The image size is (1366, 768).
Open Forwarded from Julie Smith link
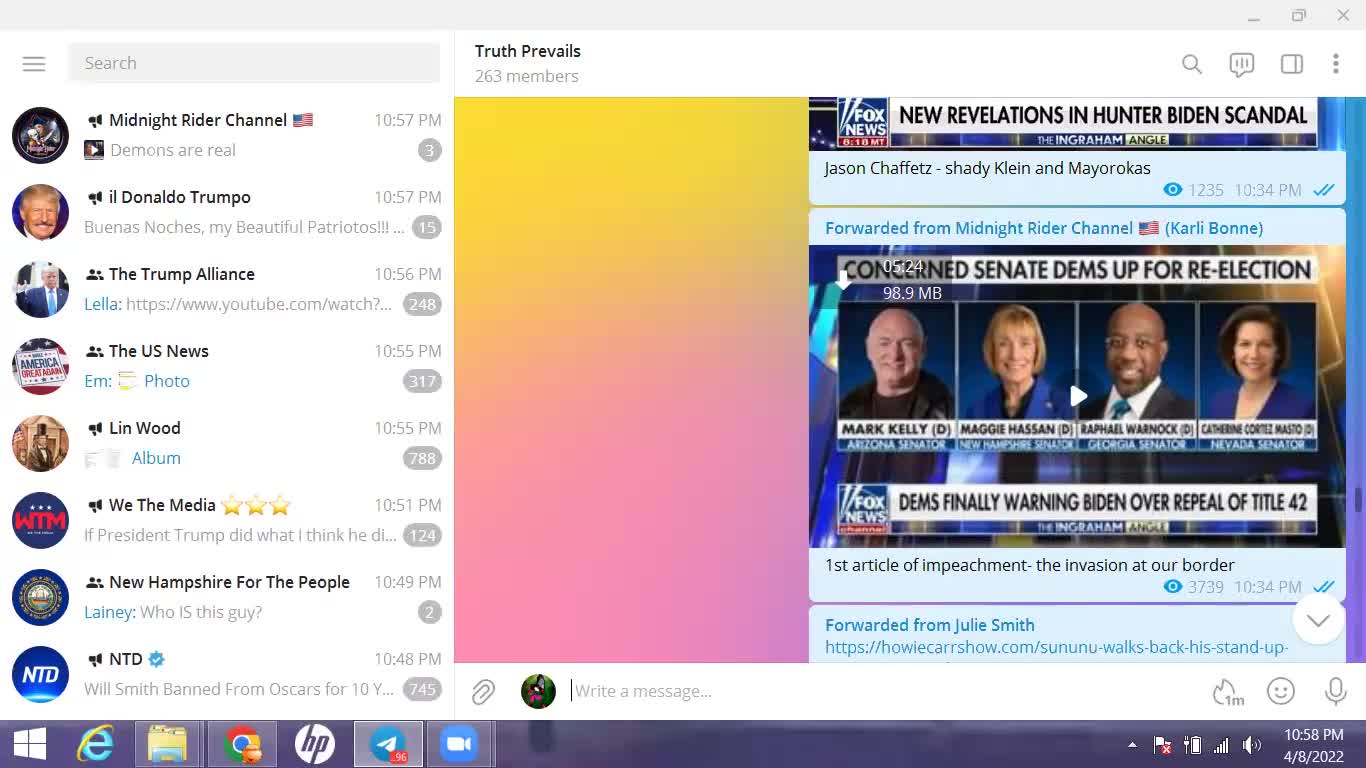point(930,625)
